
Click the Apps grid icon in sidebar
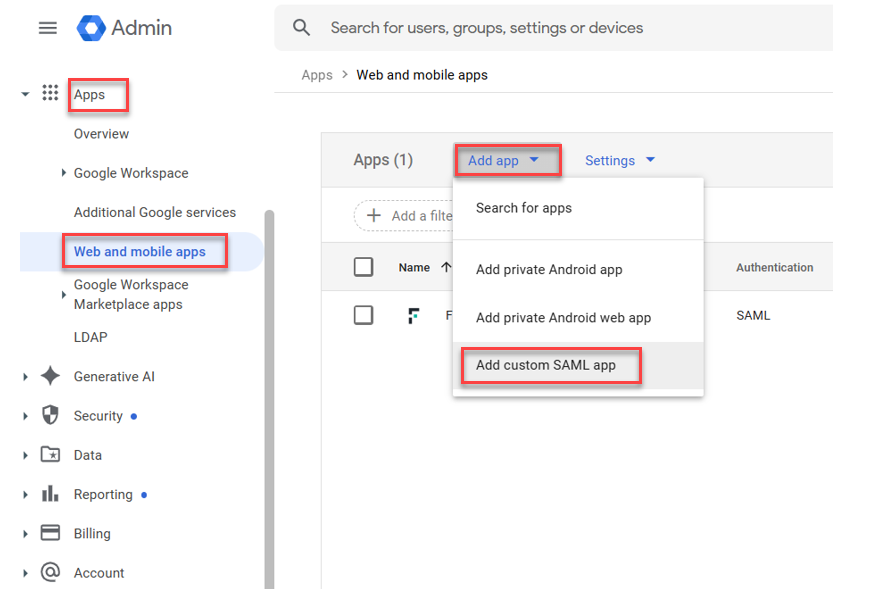(x=50, y=94)
